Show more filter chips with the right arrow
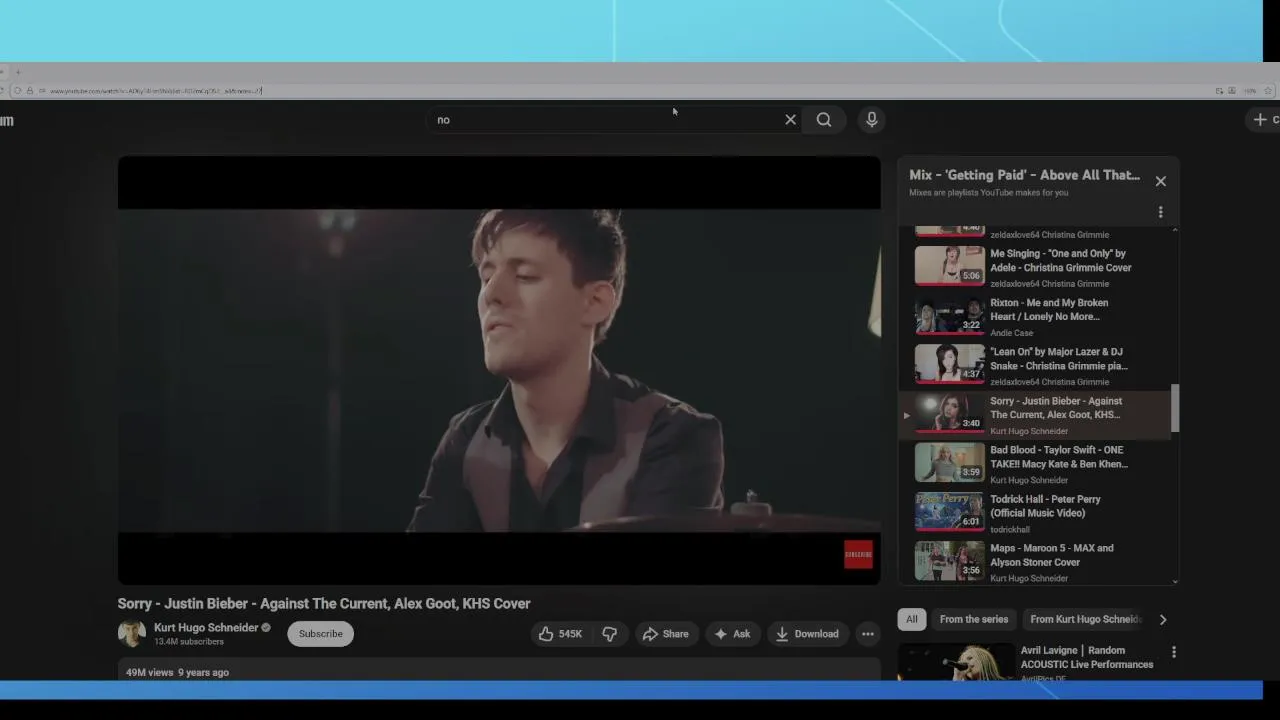Image resolution: width=1280 pixels, height=720 pixels. click(x=1163, y=619)
